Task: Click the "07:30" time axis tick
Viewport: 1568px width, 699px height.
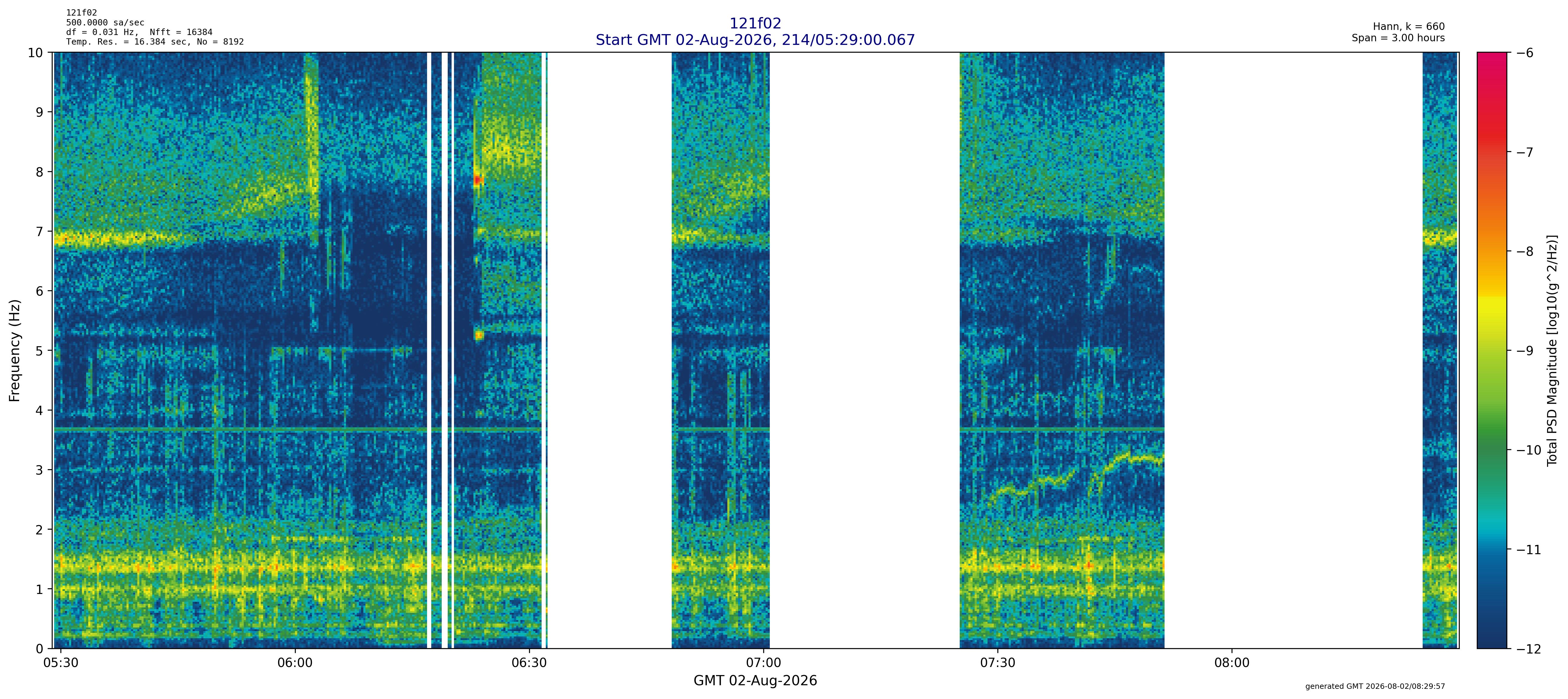Action: 998,663
